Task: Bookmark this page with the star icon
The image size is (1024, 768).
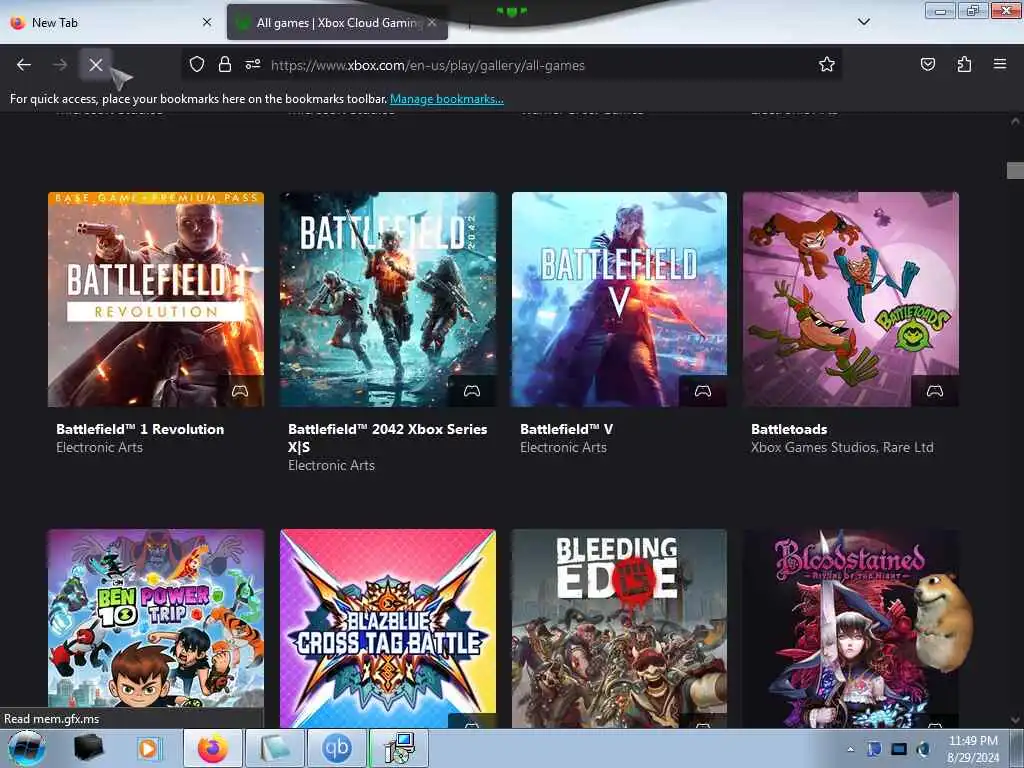Action: [x=827, y=64]
